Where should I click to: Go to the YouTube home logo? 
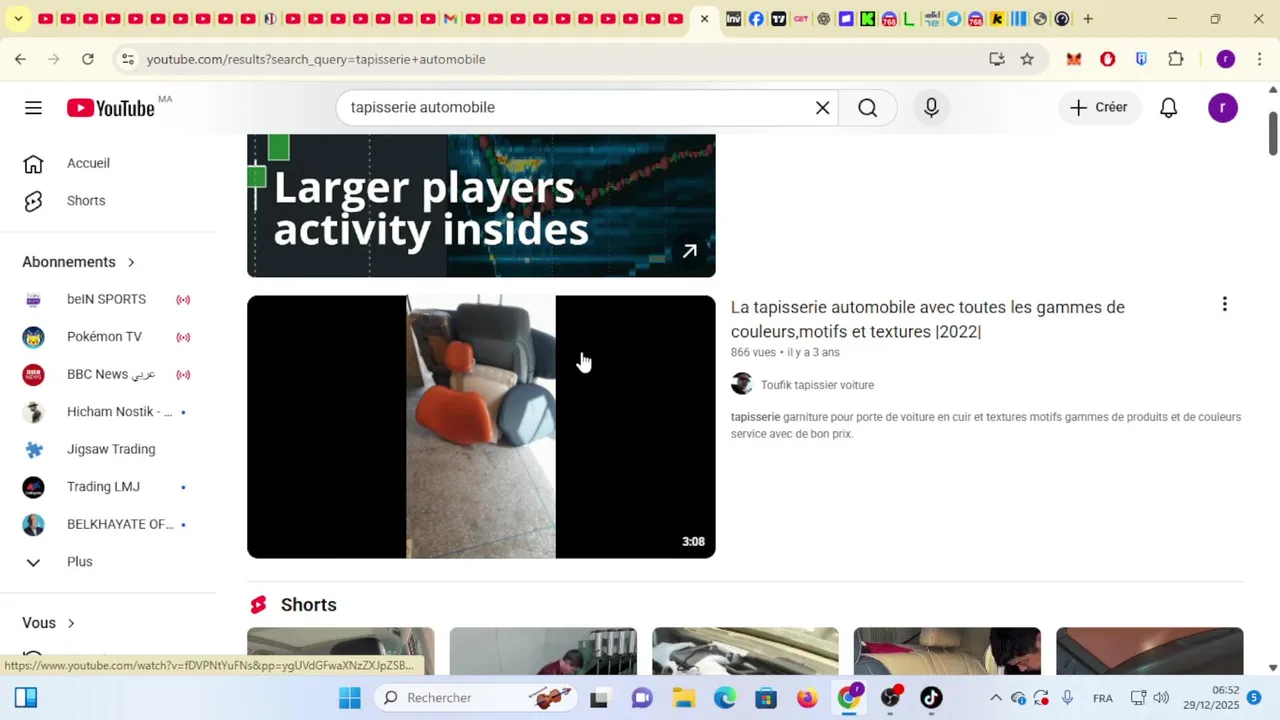click(111, 108)
